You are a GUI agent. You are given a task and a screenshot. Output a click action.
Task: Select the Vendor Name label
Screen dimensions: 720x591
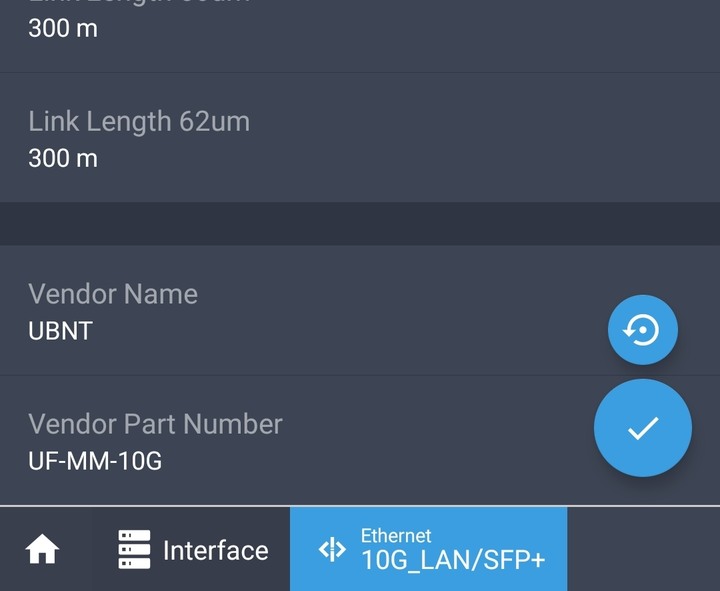(113, 293)
